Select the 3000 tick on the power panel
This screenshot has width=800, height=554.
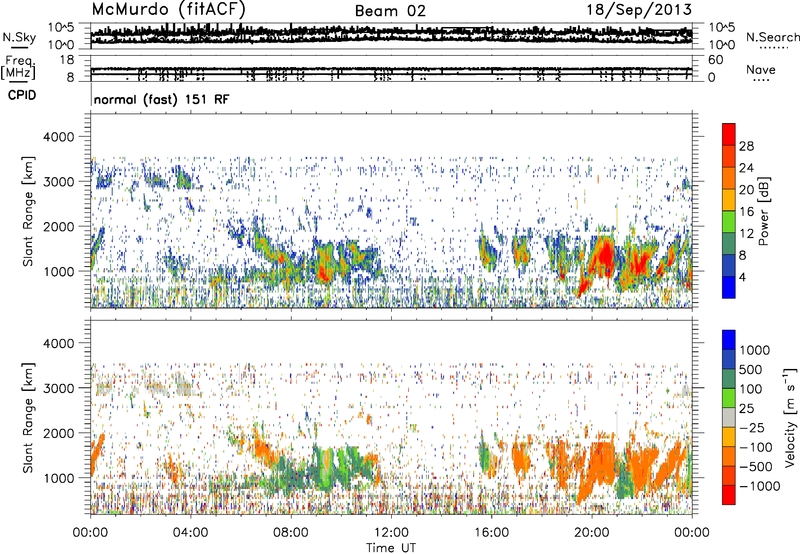point(59,182)
